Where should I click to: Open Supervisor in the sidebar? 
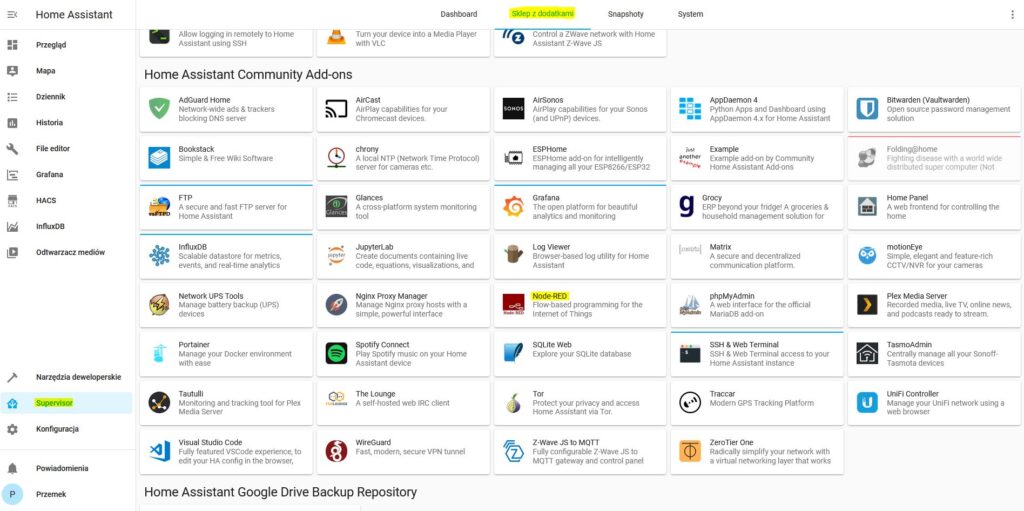click(54, 403)
